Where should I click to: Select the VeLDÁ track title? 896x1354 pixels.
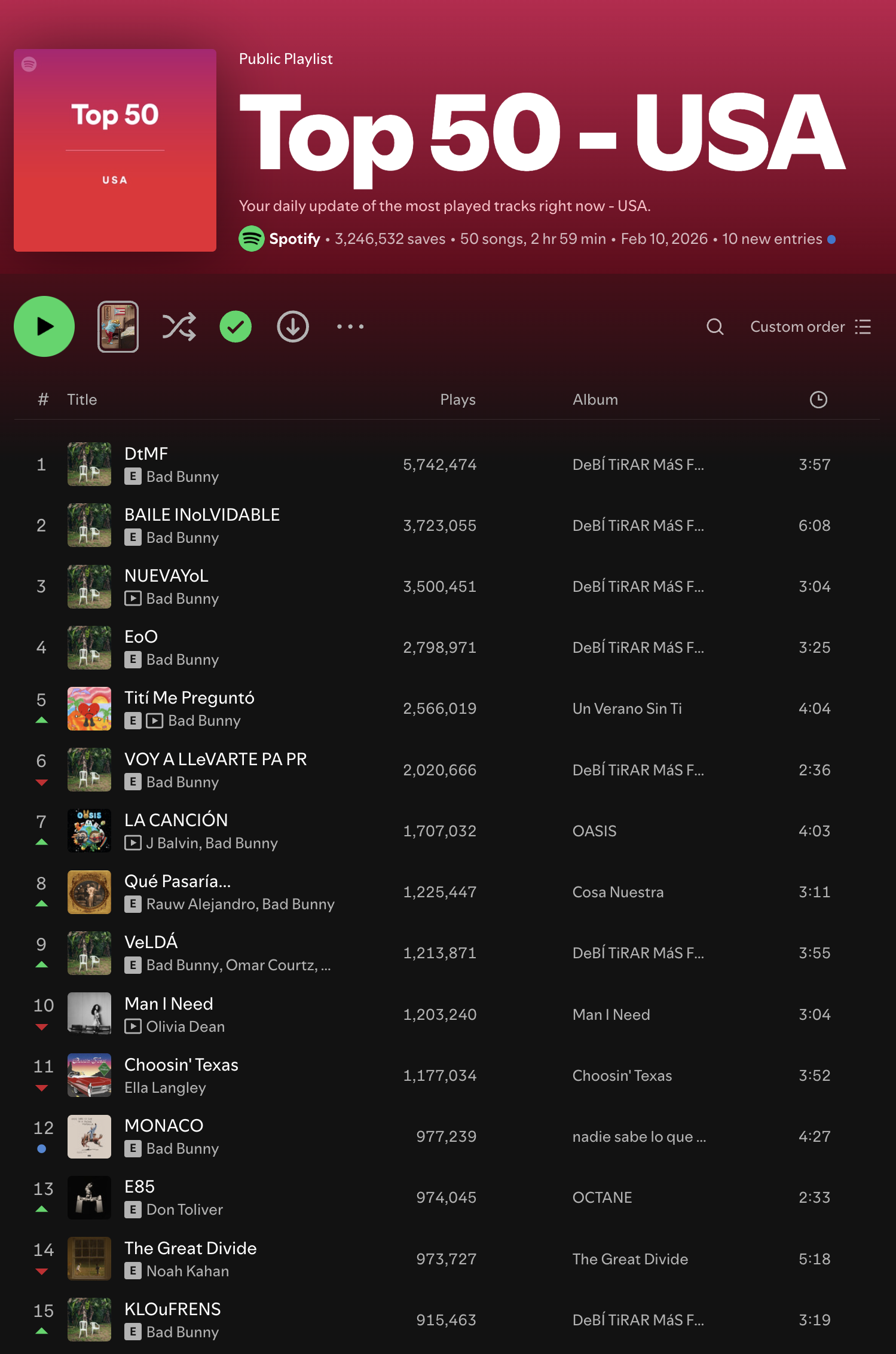click(x=151, y=942)
